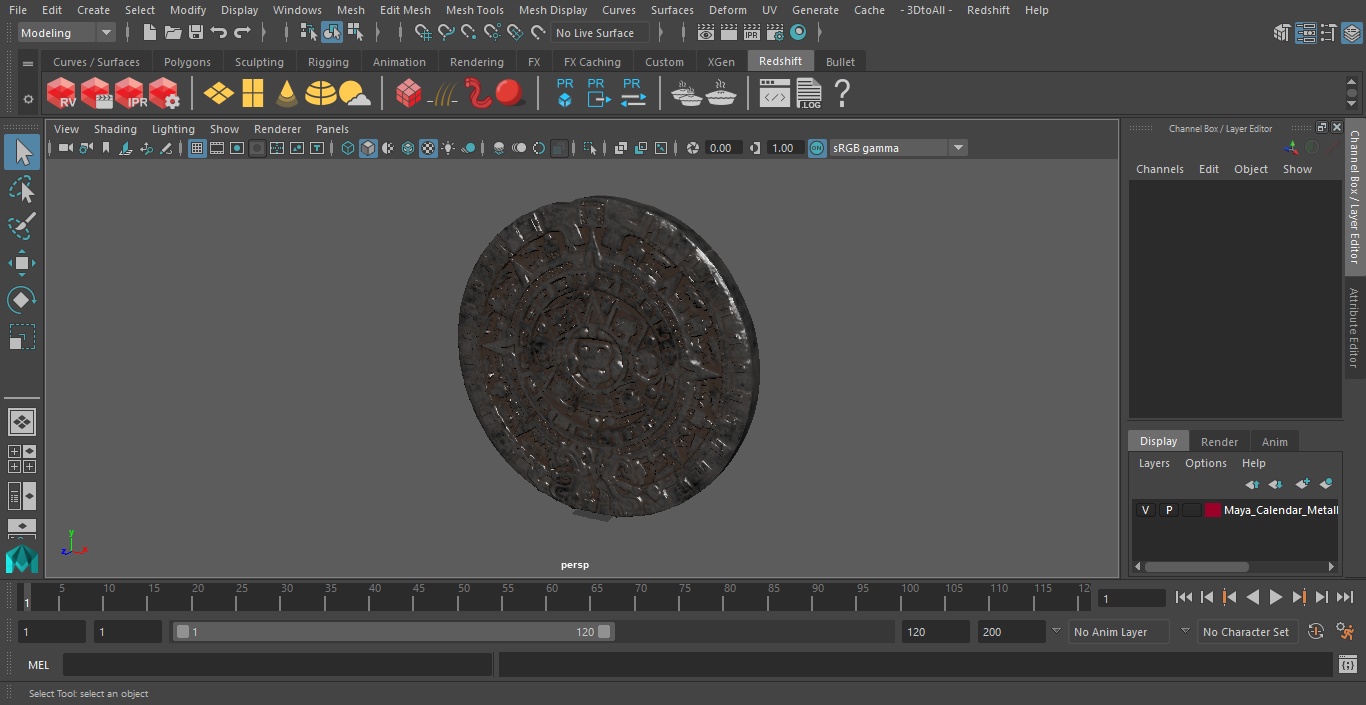Toggle smooth shade all in viewport
The image size is (1366, 705).
pyautogui.click(x=368, y=148)
